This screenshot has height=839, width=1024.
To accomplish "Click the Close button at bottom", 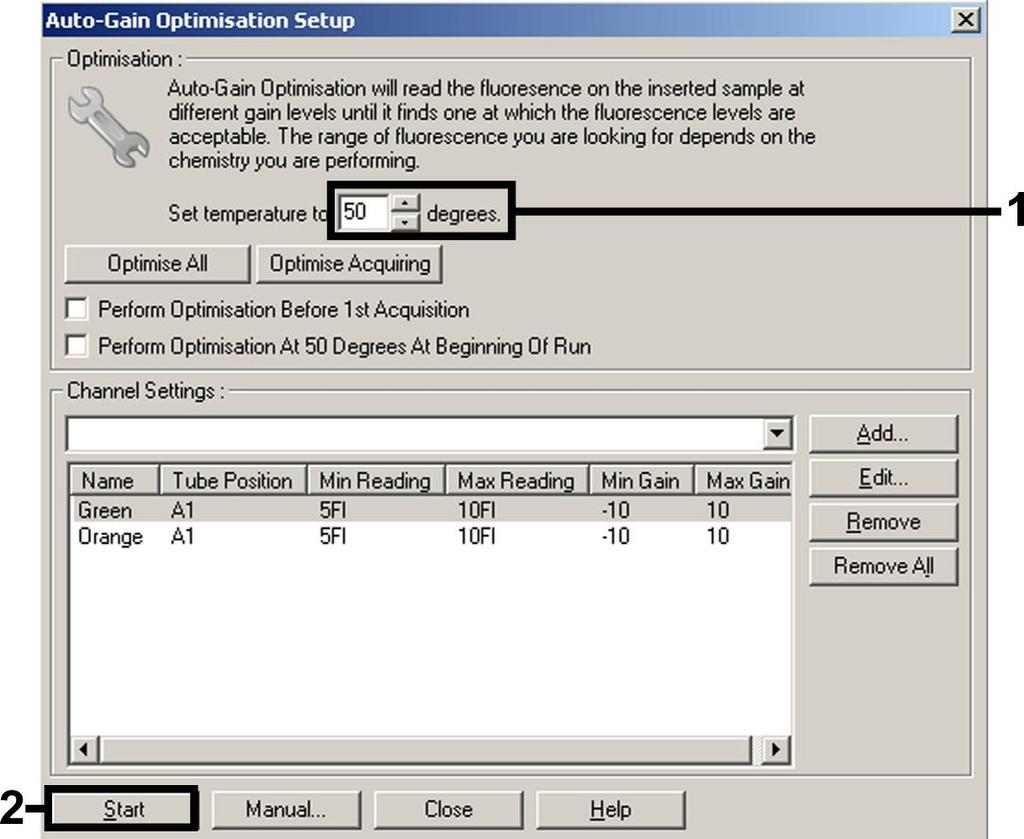I will point(448,809).
